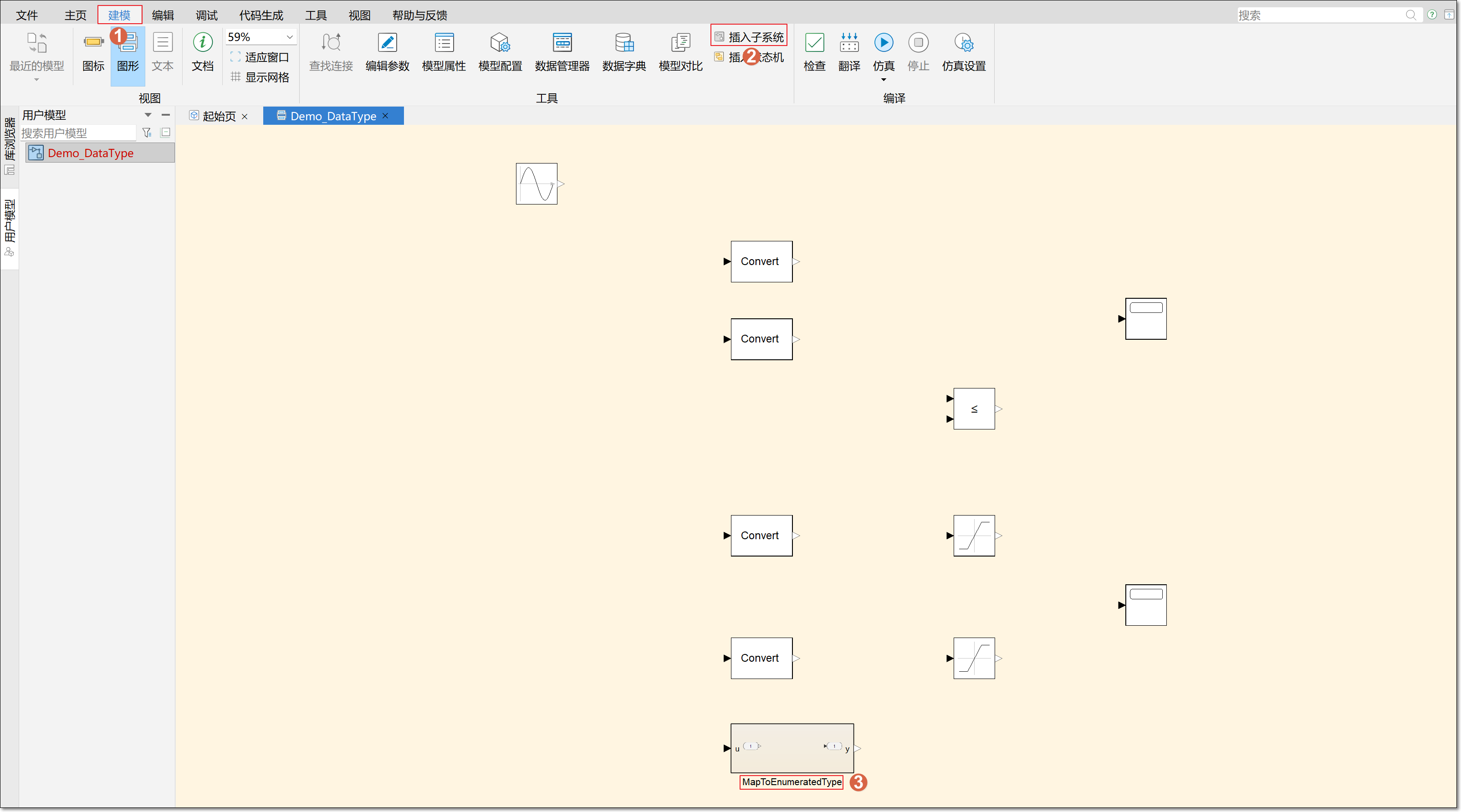
Task: Open the 帮助与反馈 tab
Action: [420, 15]
